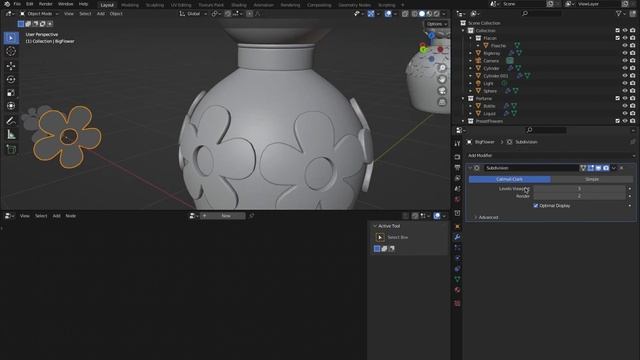The height and width of the screenshot is (360, 640).
Task: Switch to the Modeling workspace tab
Action: 130,5
